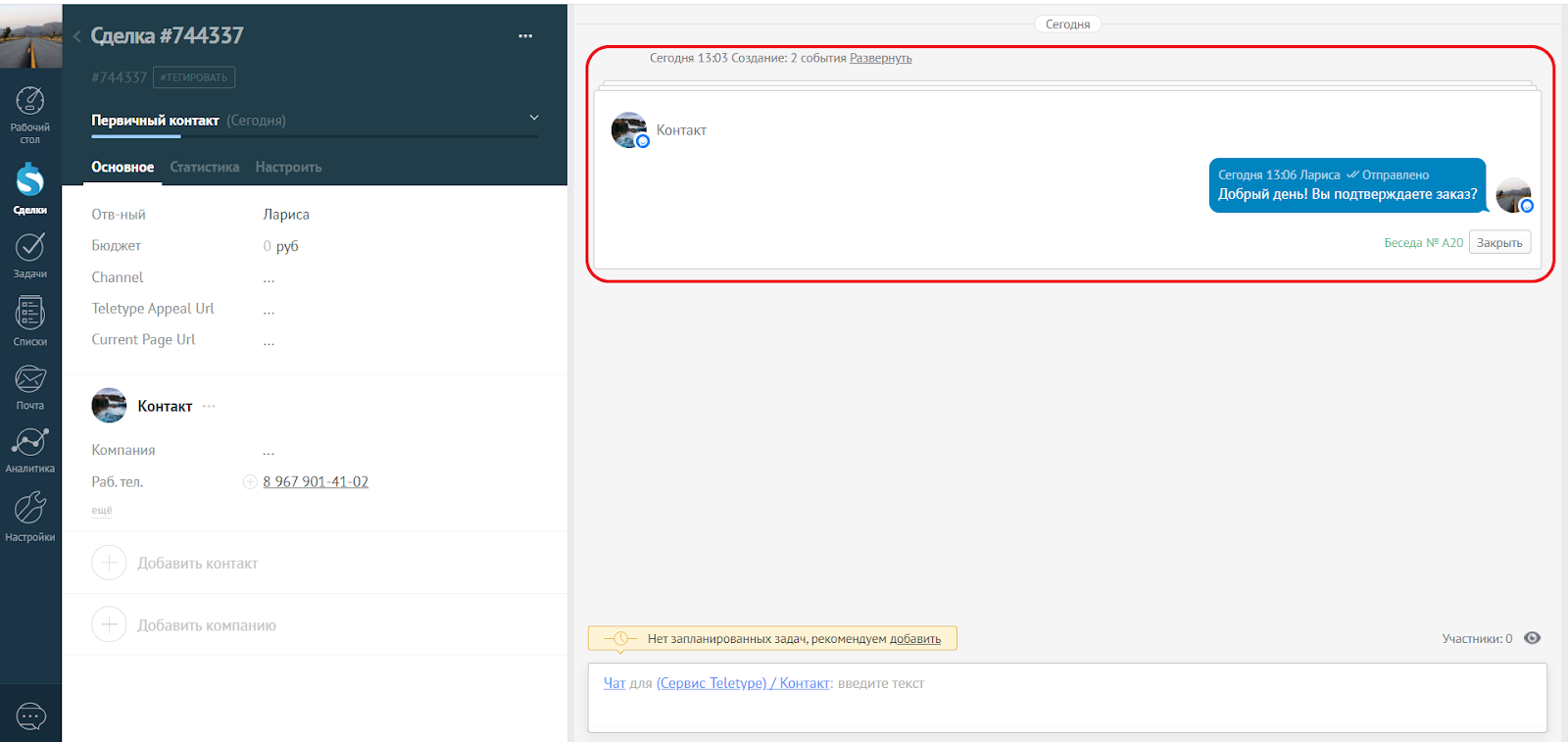Viewport: 1568px width, 742px height.
Task: Expand the Первичный контакт stage dropdown
Action: [x=534, y=118]
